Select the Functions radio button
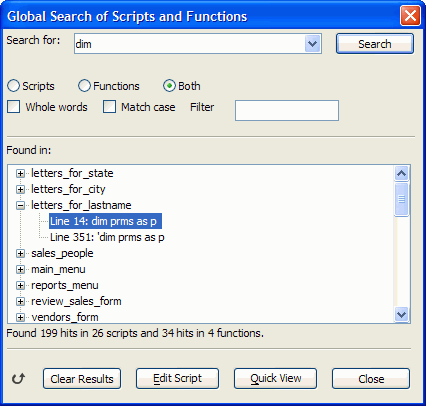This screenshot has width=426, height=406. click(x=84, y=86)
